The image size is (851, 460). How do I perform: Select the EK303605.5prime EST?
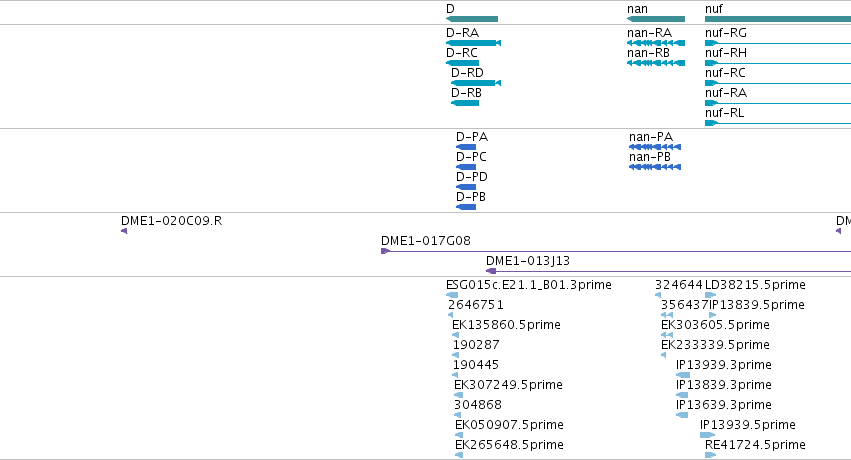(x=667, y=335)
